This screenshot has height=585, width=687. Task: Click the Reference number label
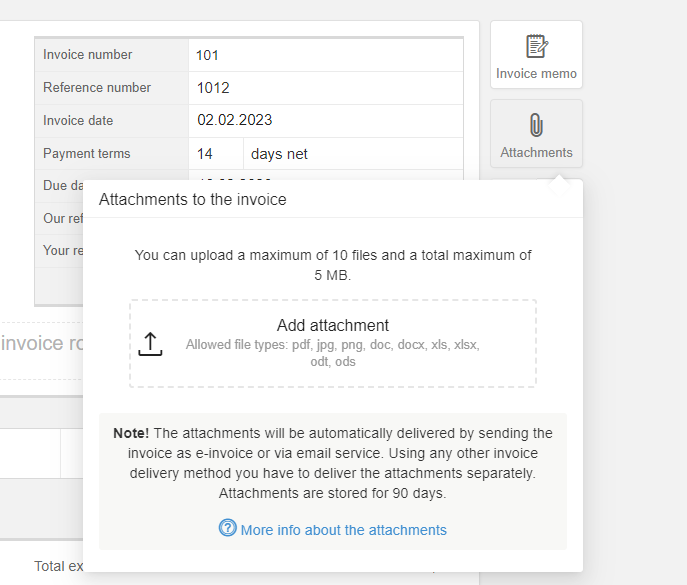(97, 88)
